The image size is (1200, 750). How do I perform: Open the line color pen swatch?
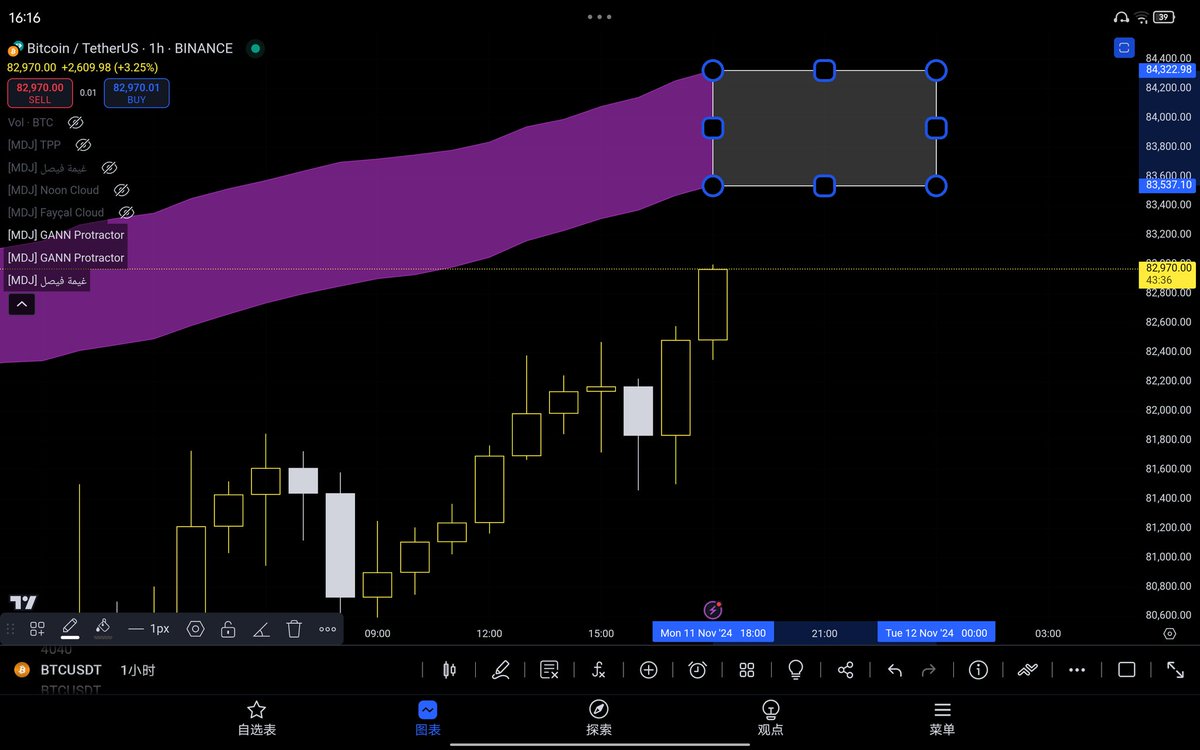70,629
